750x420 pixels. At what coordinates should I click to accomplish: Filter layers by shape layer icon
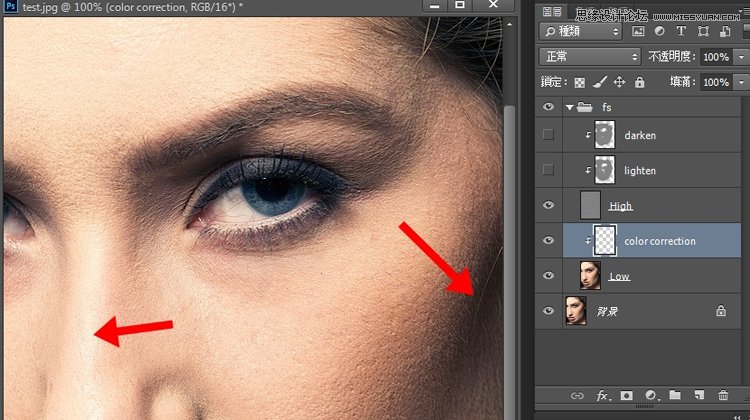[x=703, y=32]
